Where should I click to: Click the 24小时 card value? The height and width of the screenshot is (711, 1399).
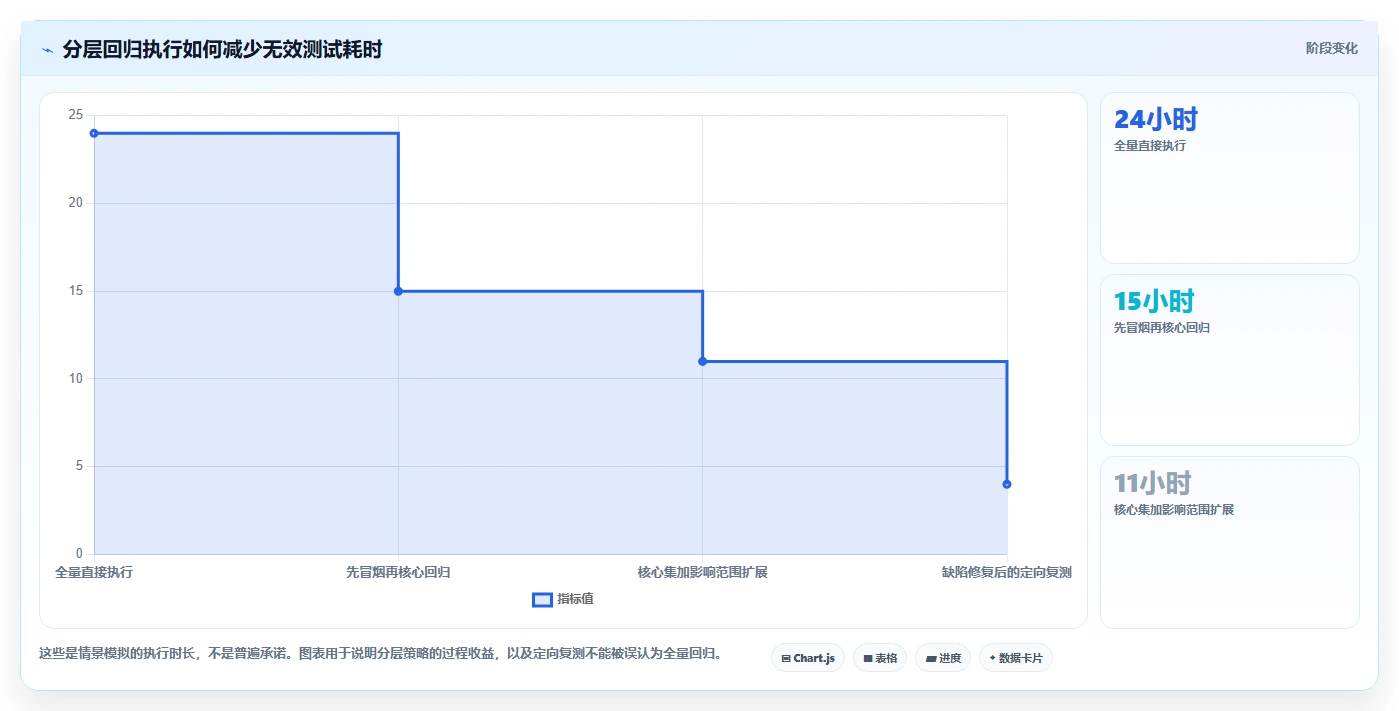pos(1155,120)
